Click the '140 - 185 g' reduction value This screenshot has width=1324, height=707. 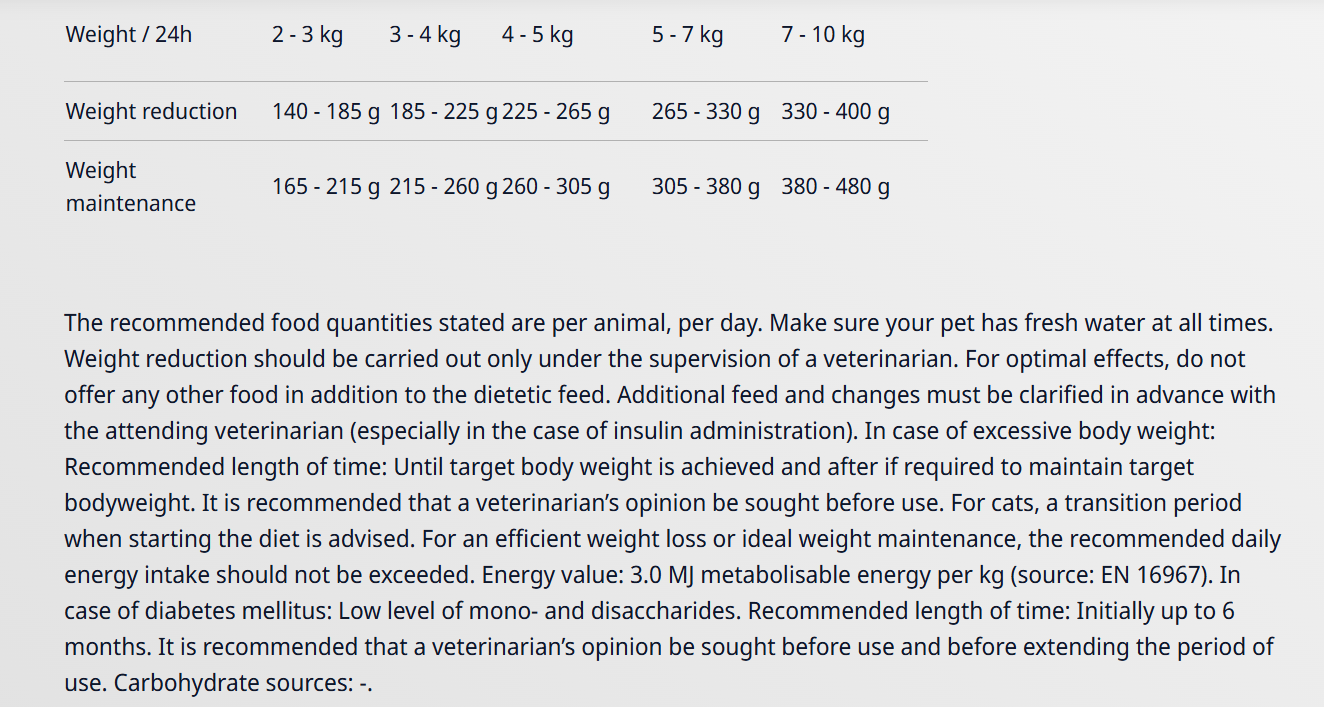[326, 111]
